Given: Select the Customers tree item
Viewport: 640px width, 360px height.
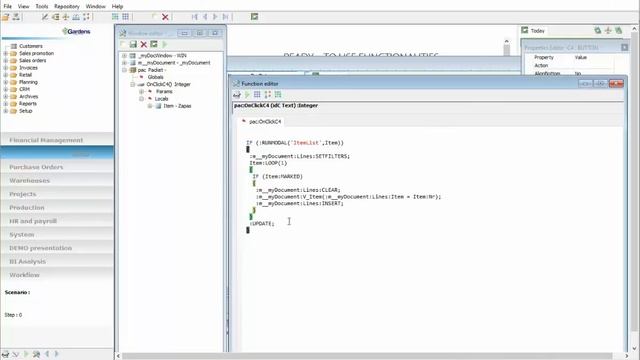Looking at the screenshot, I should click(x=31, y=46).
